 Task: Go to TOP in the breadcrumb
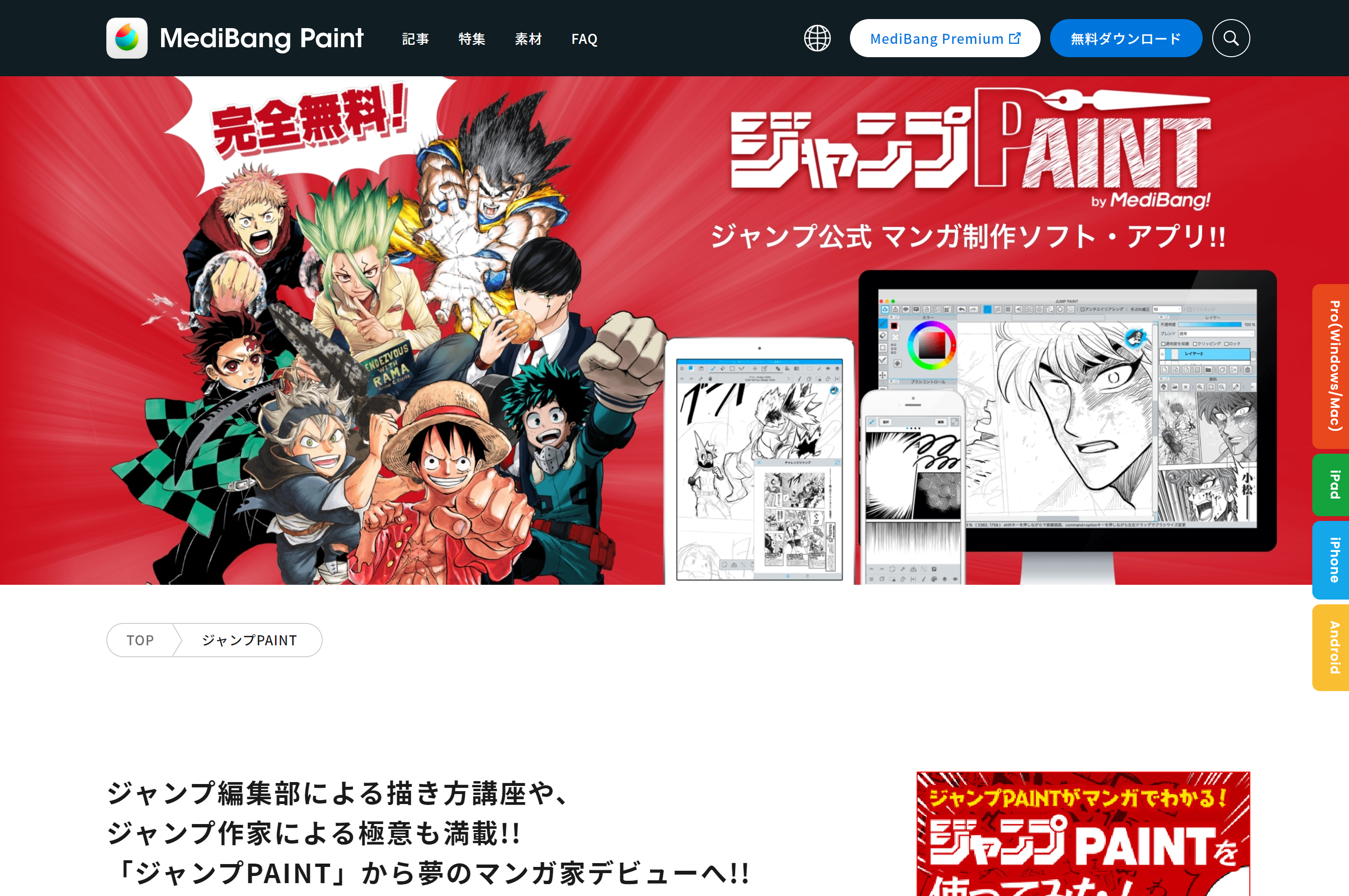point(141,640)
